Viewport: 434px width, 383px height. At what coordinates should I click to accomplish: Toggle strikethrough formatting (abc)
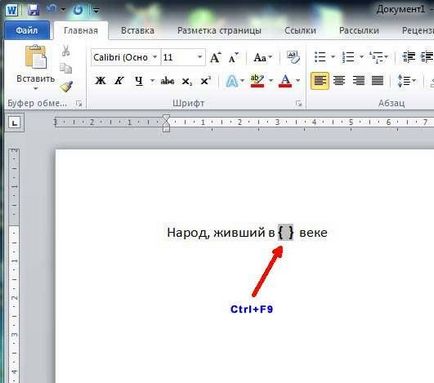[x=167, y=81]
